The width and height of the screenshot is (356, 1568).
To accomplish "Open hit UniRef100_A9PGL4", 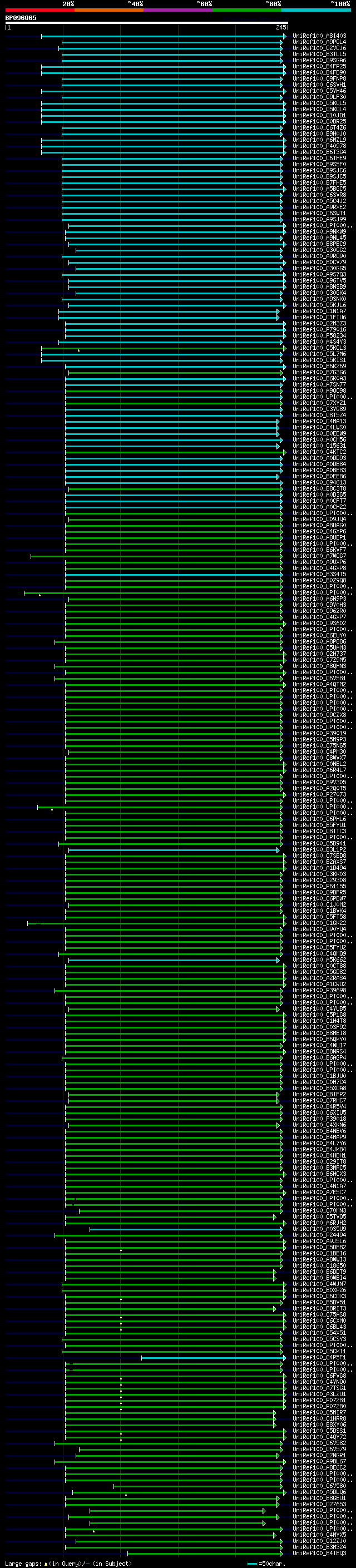I will (319, 42).
